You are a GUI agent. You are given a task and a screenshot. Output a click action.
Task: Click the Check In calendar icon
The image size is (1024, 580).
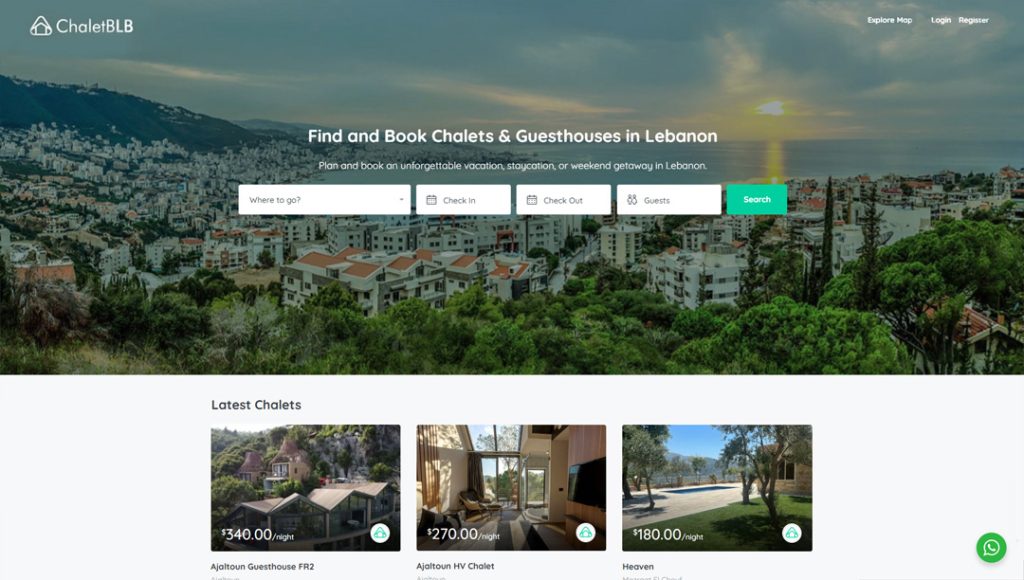click(431, 200)
